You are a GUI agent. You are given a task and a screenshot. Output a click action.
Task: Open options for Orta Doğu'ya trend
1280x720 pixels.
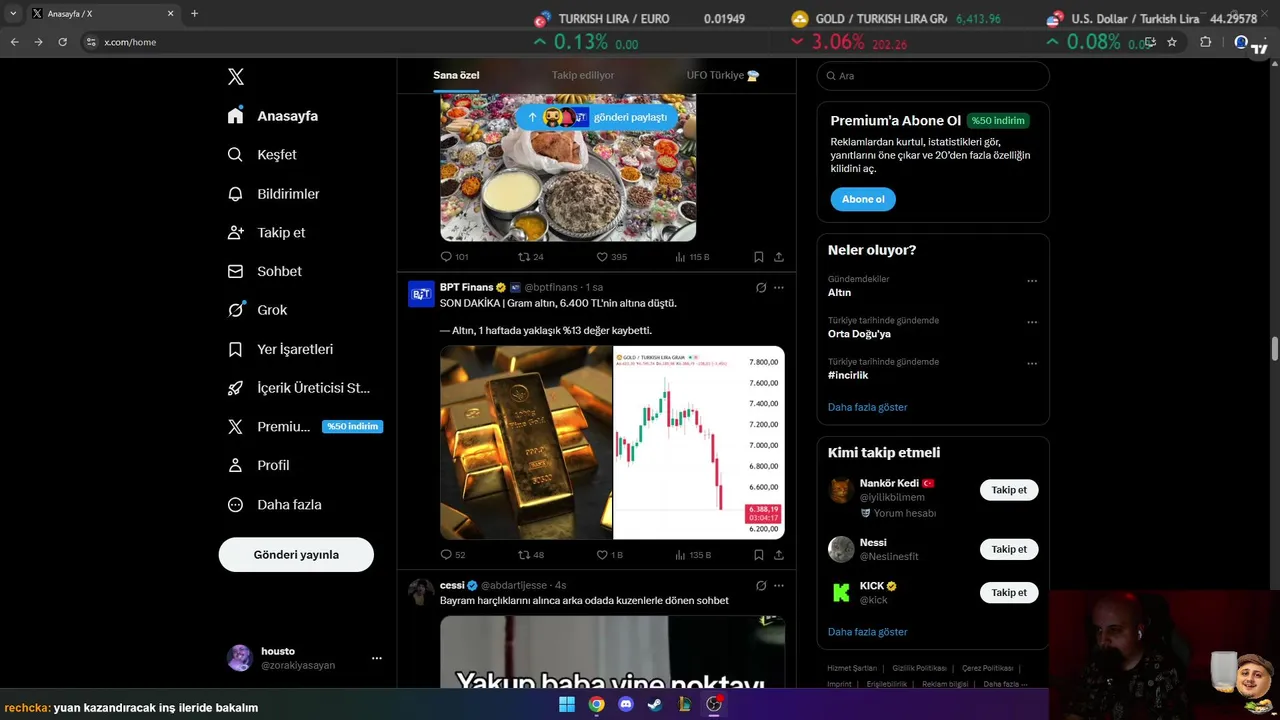pyautogui.click(x=1032, y=322)
